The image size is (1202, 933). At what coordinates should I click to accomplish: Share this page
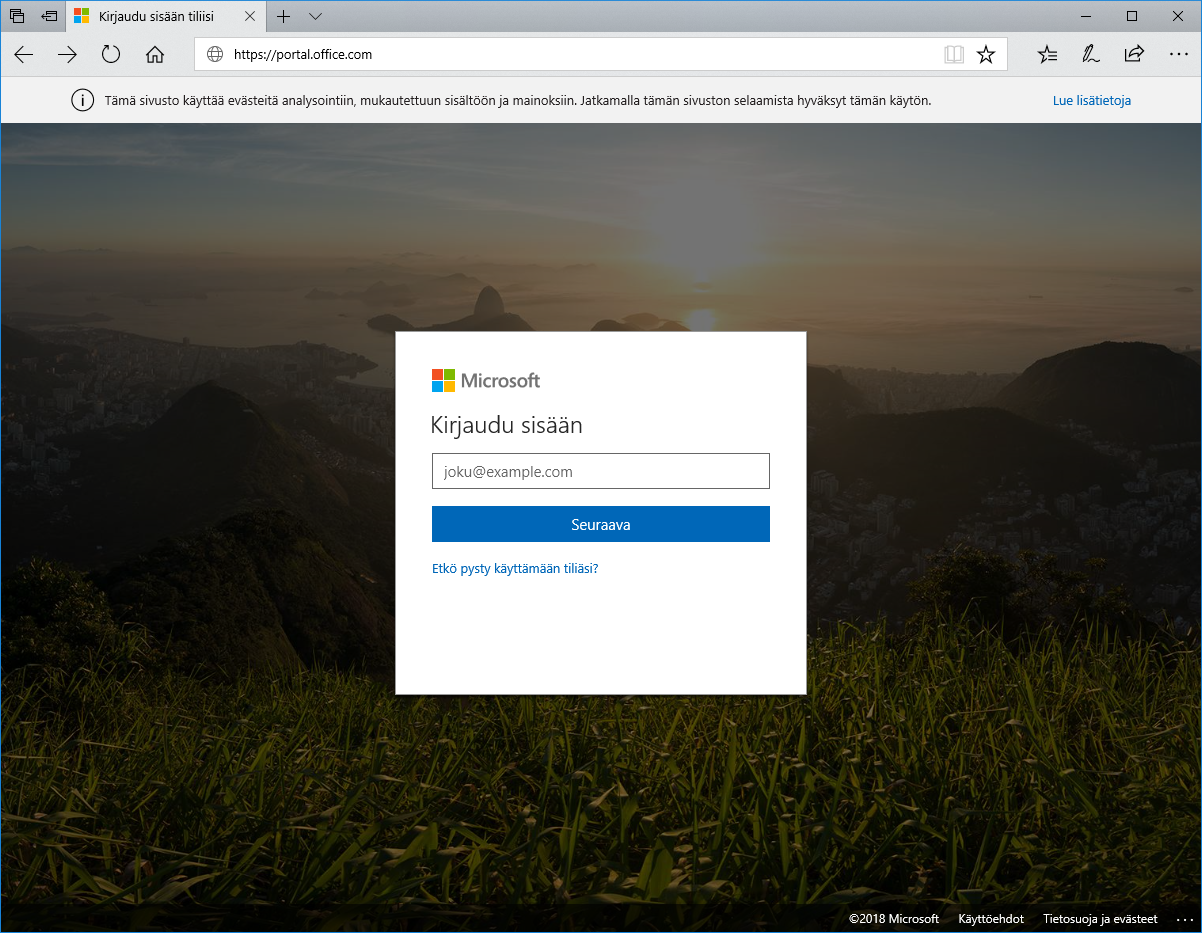[1134, 55]
